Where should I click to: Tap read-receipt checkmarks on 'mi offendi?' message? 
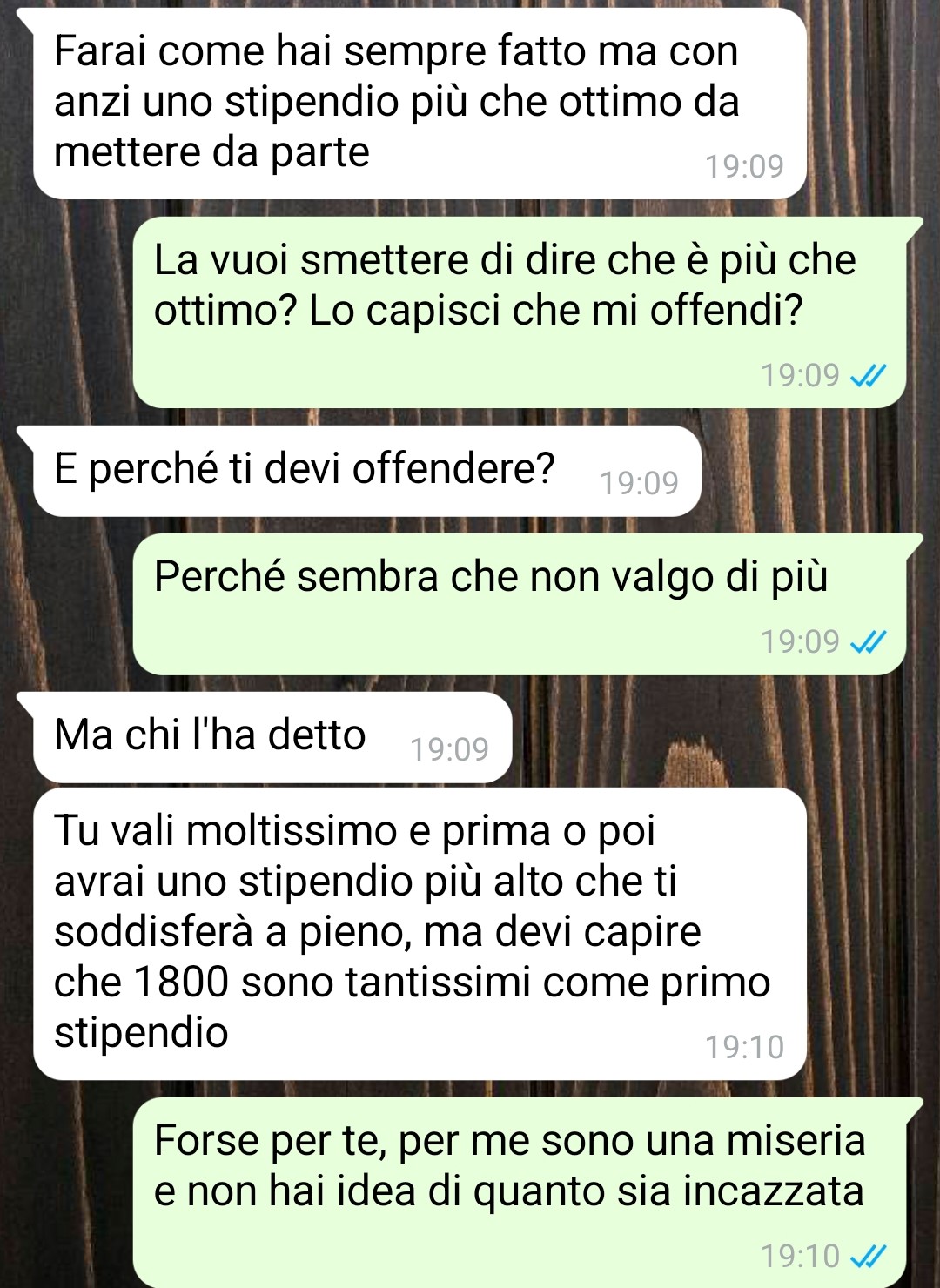(x=868, y=375)
